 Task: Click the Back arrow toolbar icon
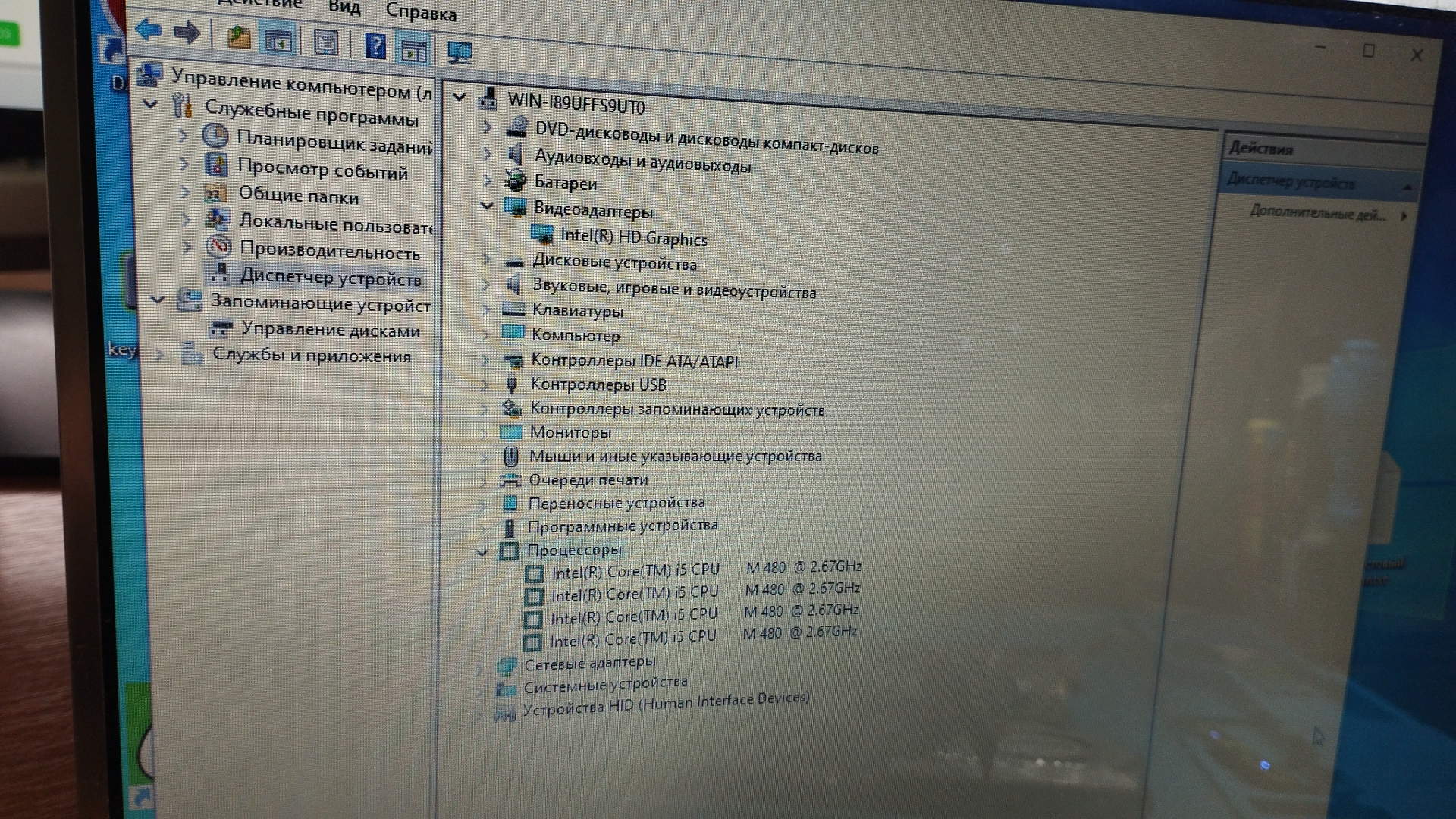point(149,30)
